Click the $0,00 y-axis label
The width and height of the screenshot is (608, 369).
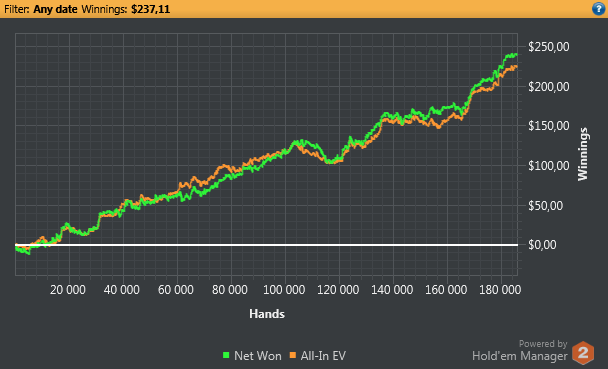(542, 245)
